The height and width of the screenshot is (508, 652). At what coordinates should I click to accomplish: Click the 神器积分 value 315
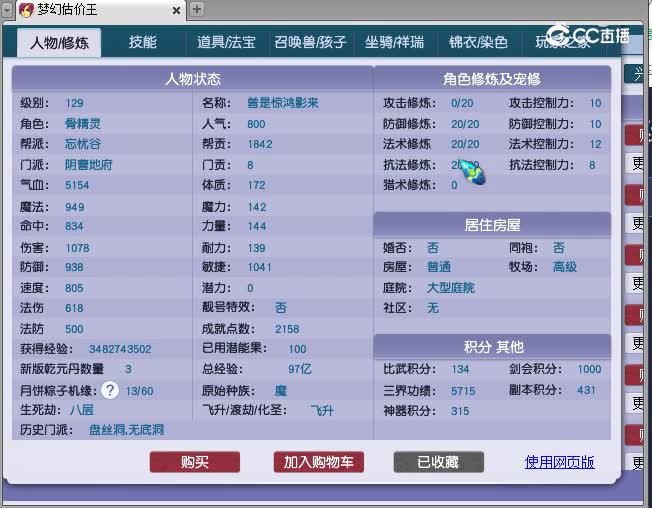(460, 411)
